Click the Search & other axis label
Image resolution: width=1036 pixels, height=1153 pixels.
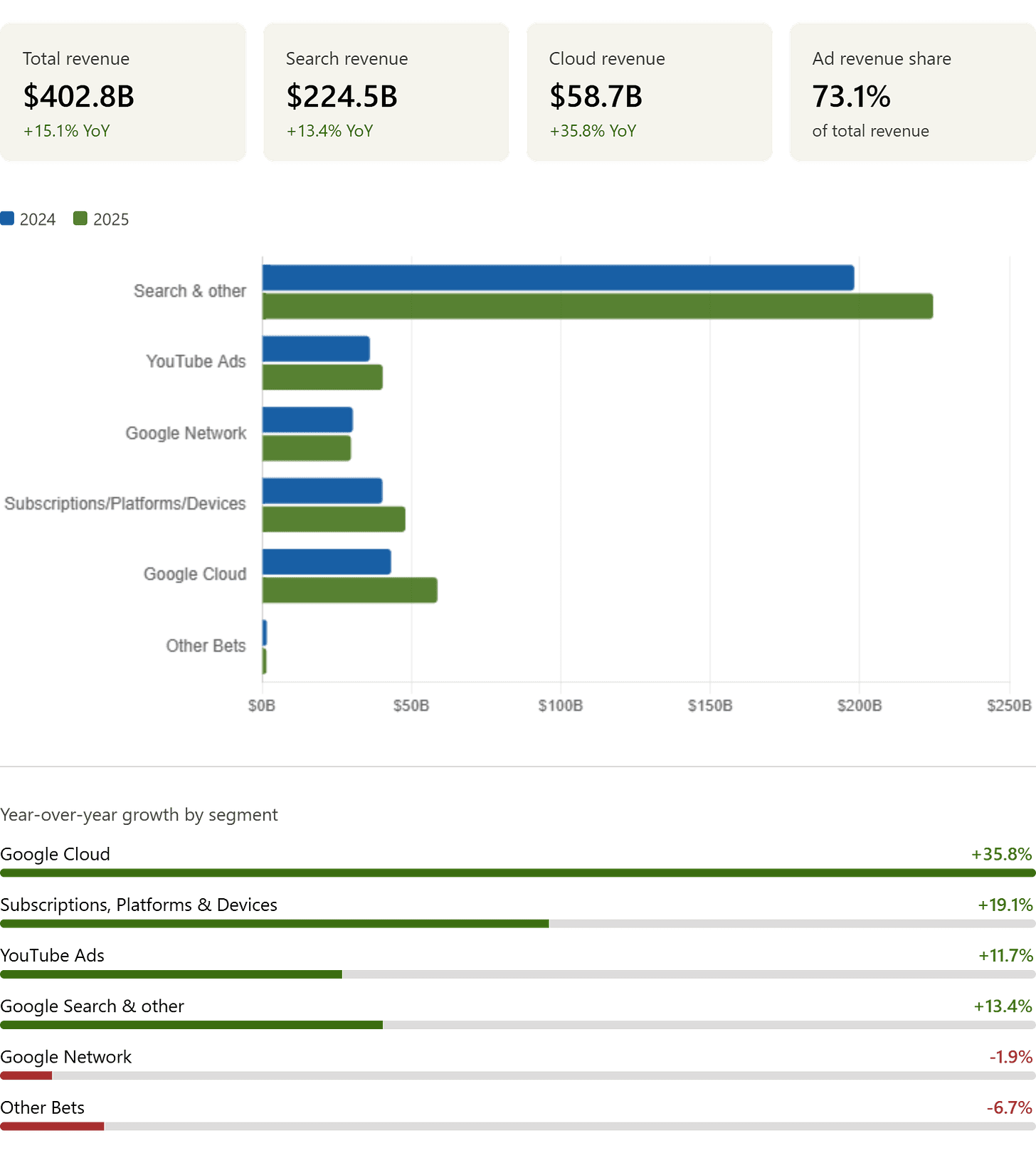coord(190,291)
